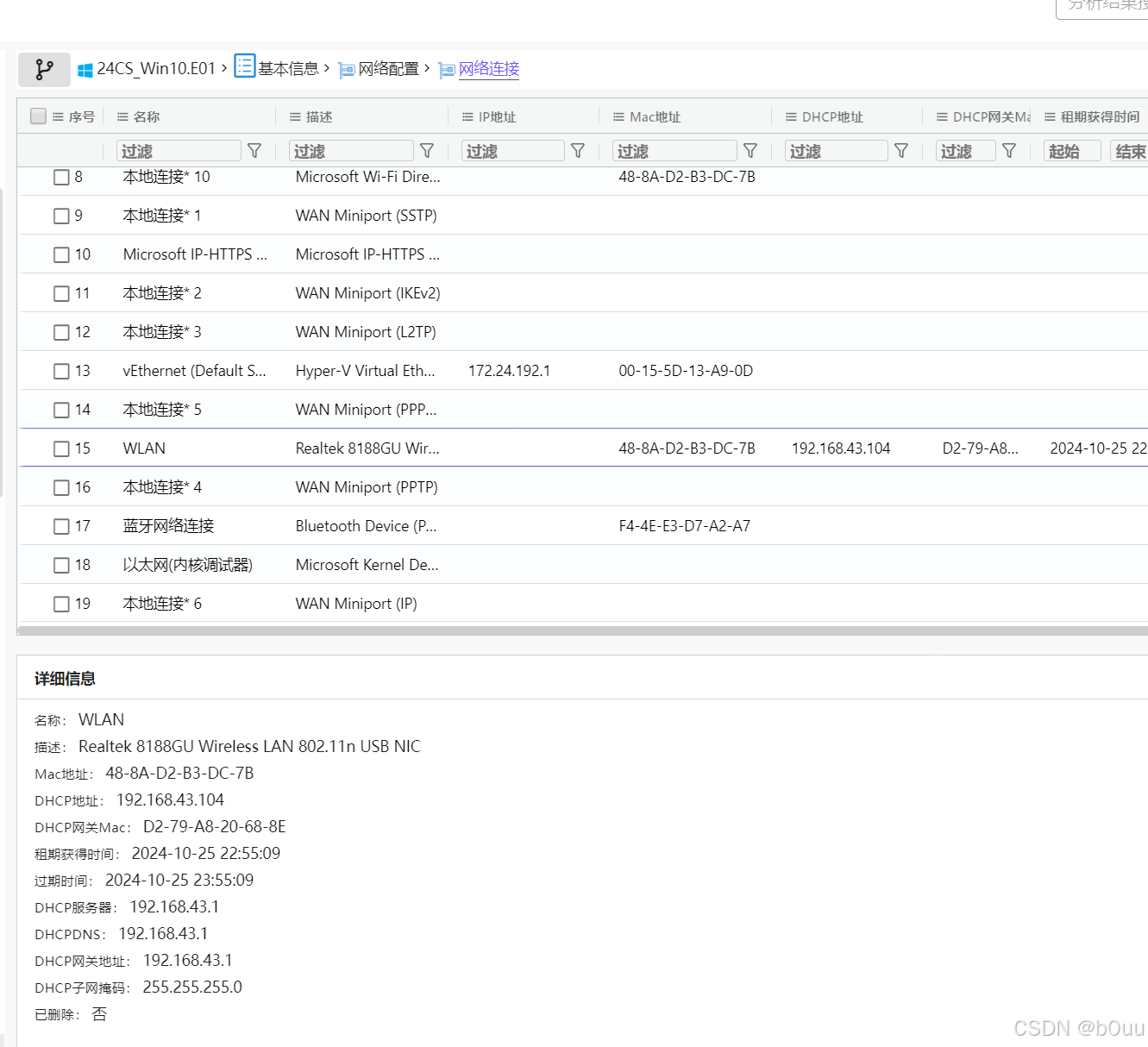Check the box for row 8
1148x1047 pixels.
click(x=61, y=177)
